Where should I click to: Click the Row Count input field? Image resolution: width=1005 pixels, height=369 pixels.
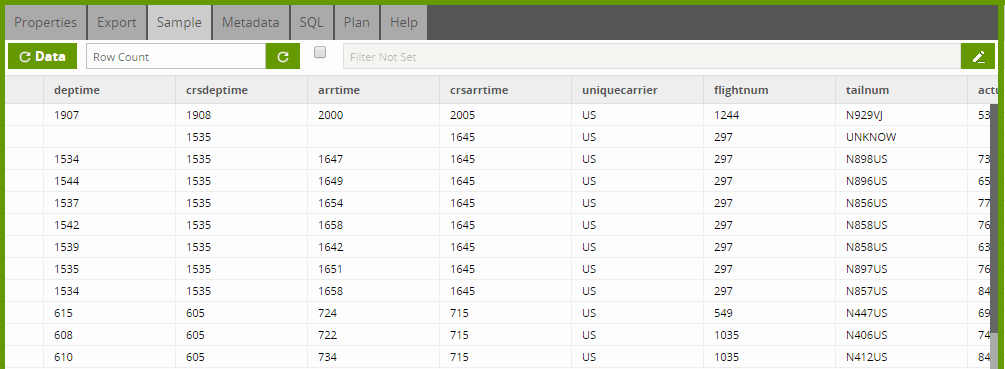[176, 56]
